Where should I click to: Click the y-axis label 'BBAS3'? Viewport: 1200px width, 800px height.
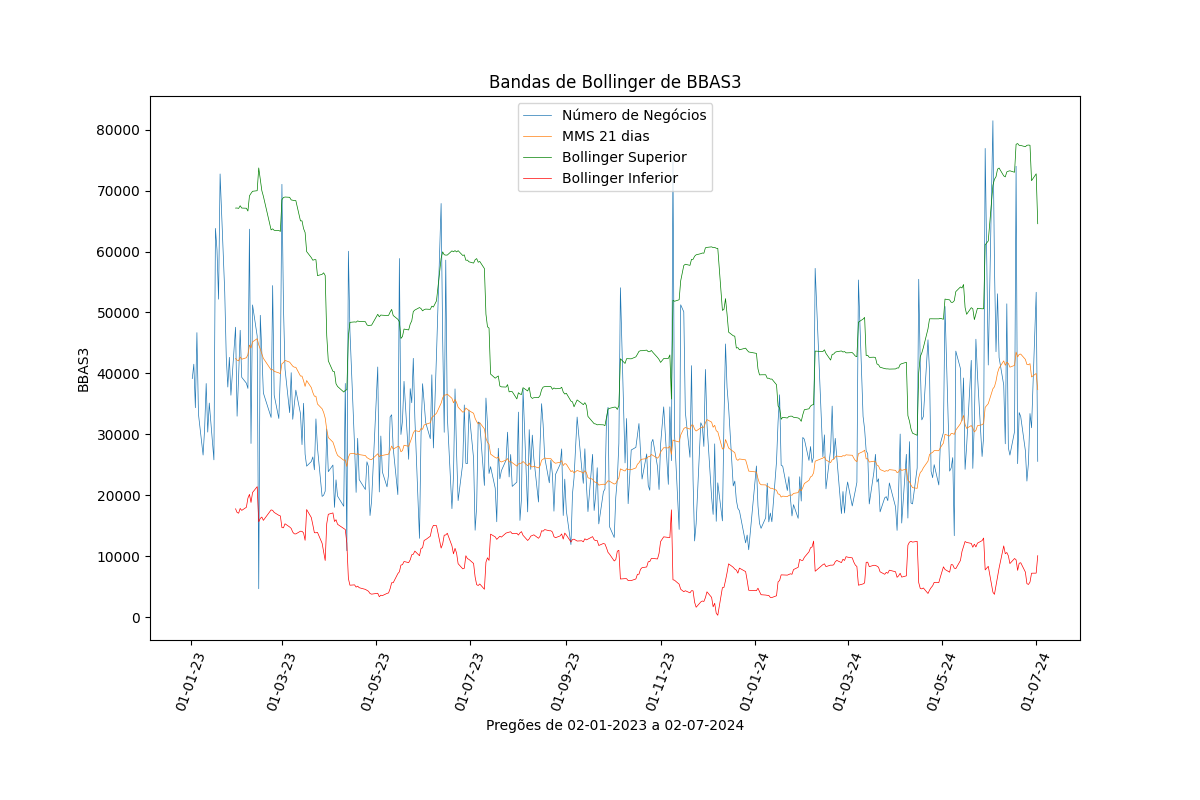pyautogui.click(x=84, y=369)
